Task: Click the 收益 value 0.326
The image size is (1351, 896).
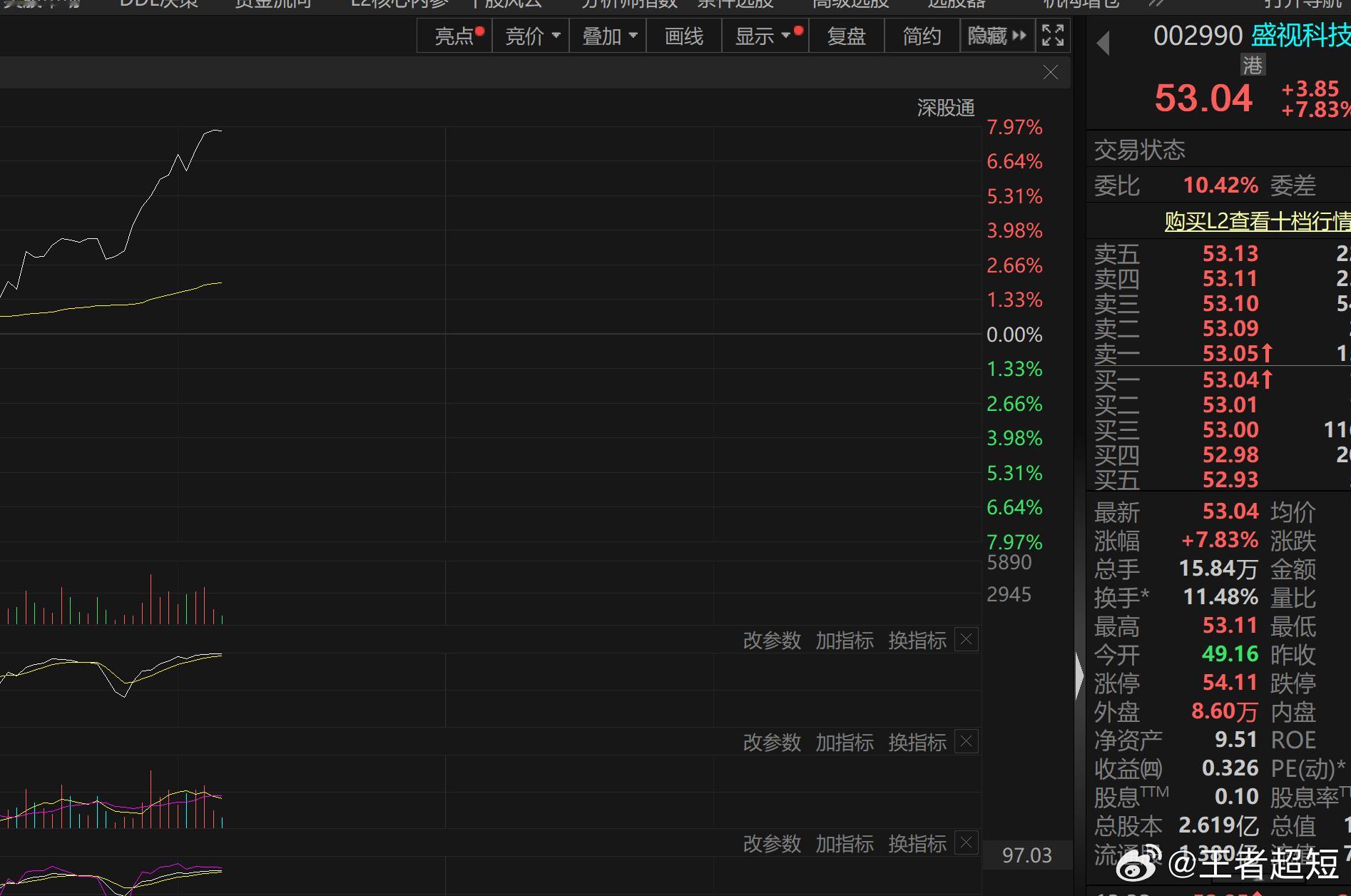Action: (1230, 768)
